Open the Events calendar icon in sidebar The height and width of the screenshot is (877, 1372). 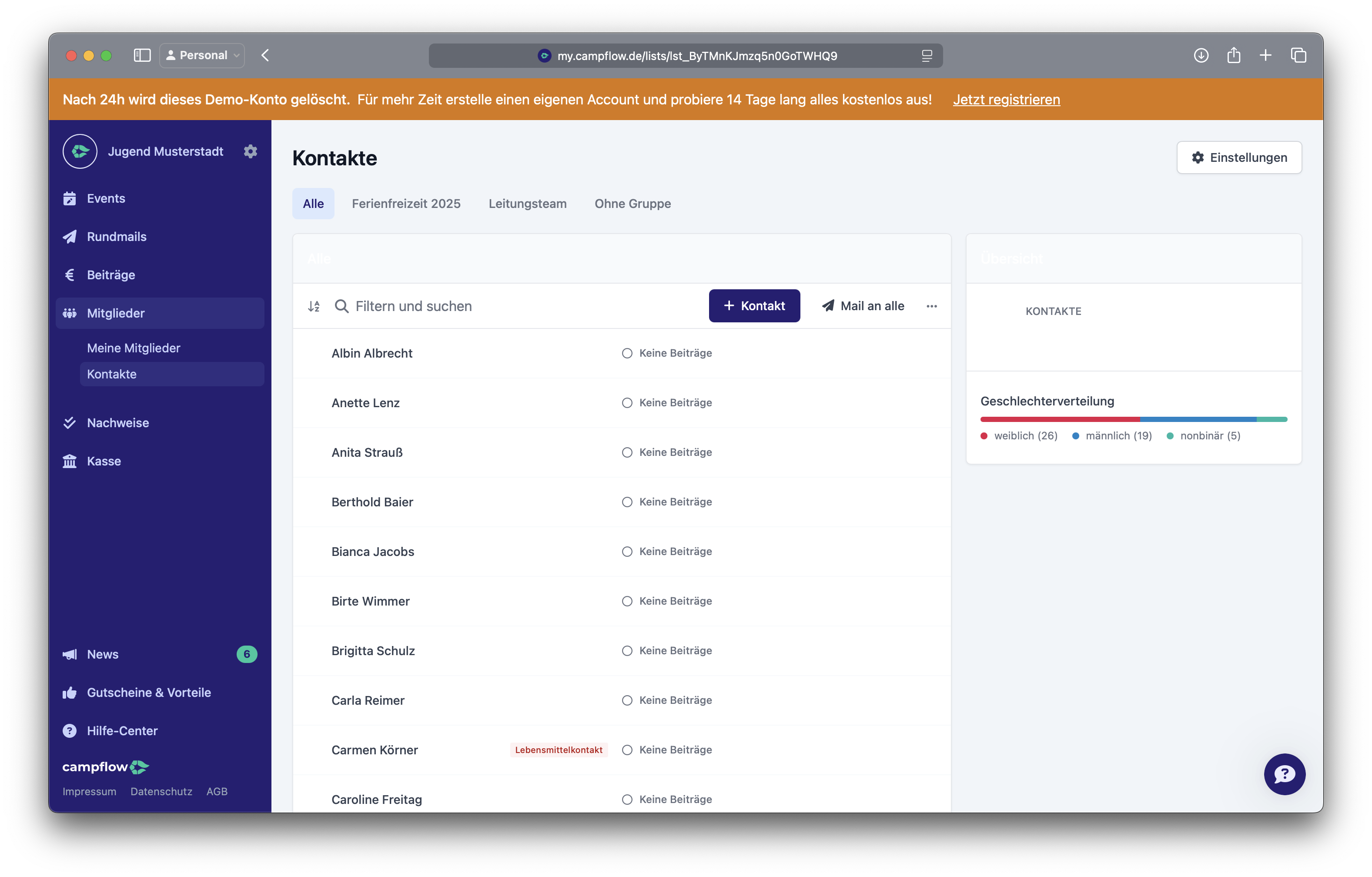pos(70,198)
